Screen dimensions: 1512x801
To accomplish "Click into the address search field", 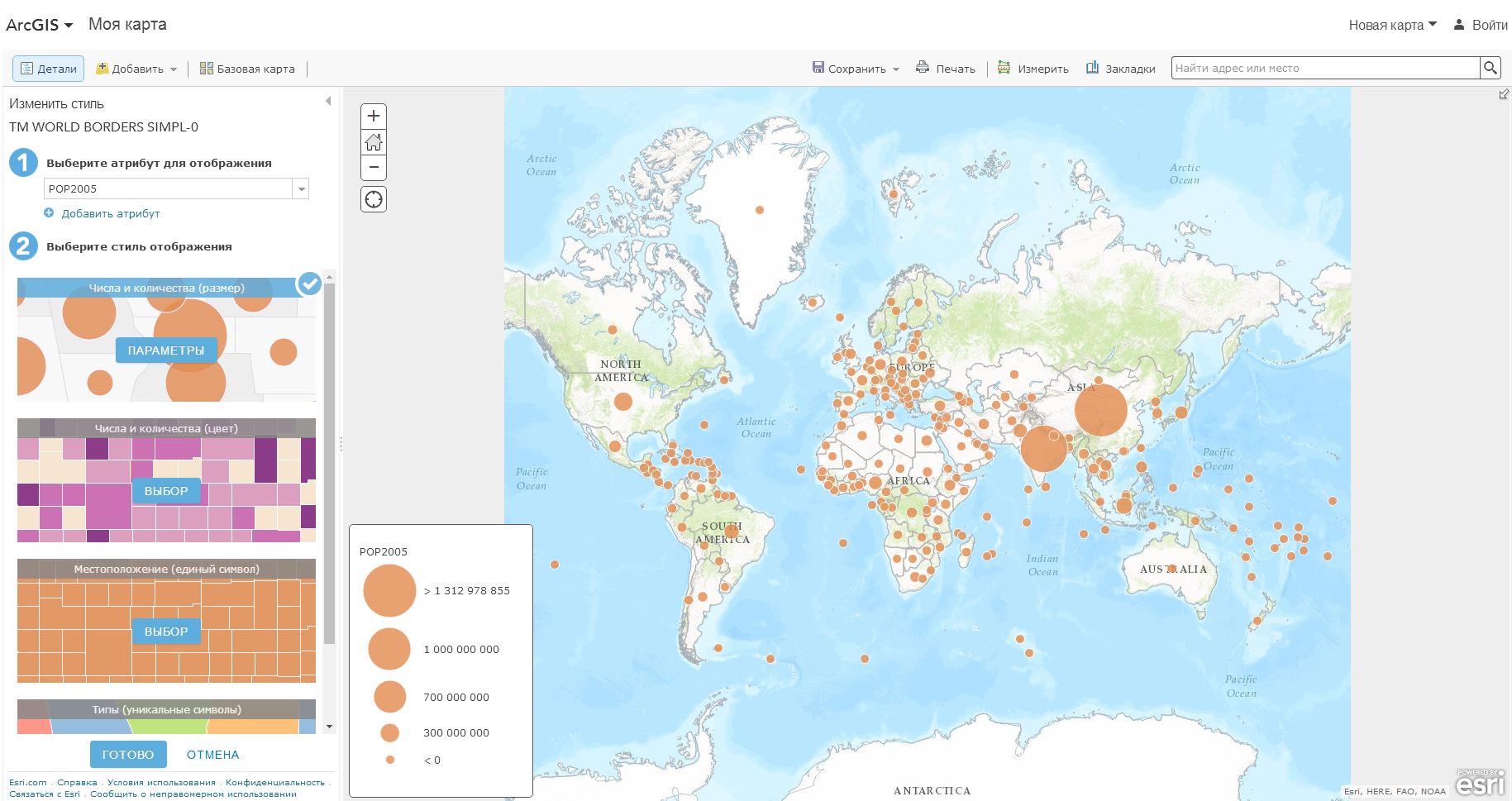I will pos(1324,68).
